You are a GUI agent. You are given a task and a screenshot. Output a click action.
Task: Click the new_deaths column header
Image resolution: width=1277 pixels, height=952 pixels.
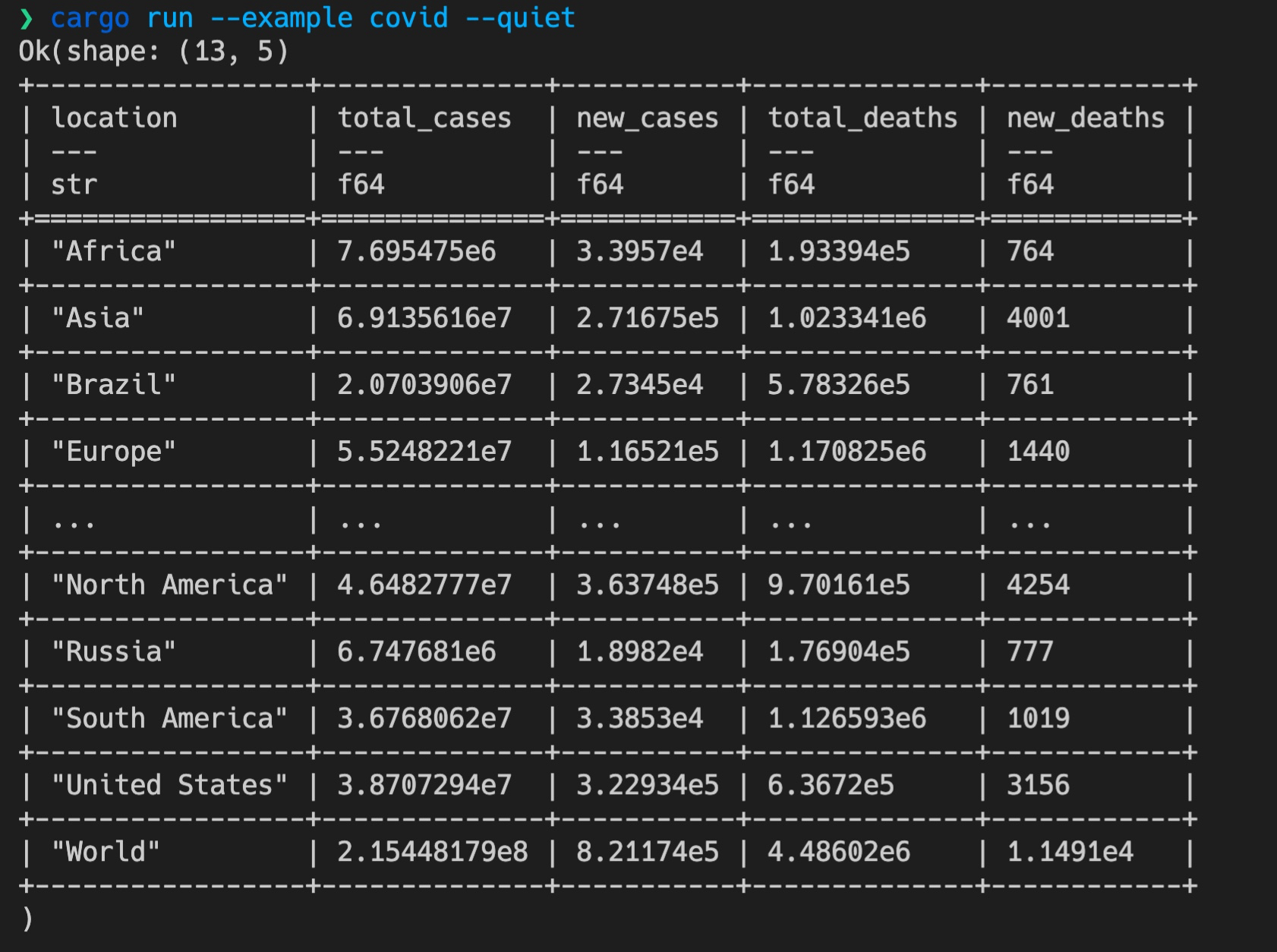pos(1085,118)
